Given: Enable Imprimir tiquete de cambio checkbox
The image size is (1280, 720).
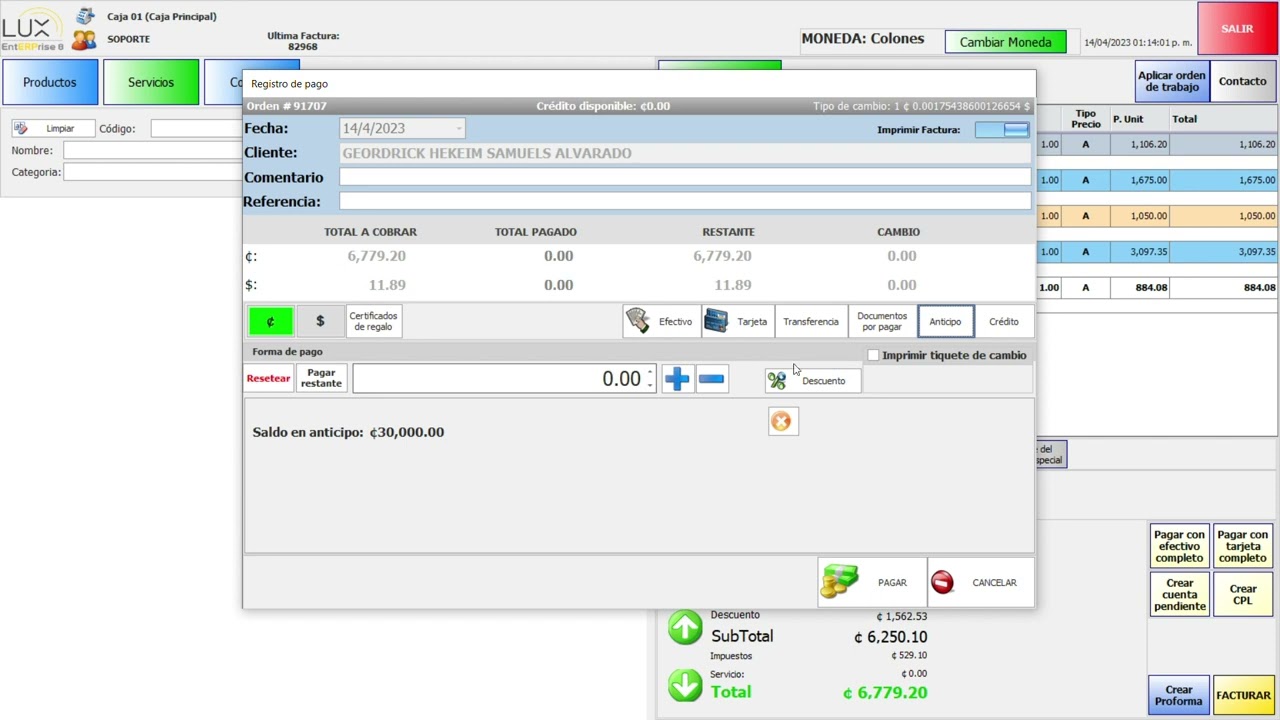Looking at the screenshot, I should tap(873, 355).
